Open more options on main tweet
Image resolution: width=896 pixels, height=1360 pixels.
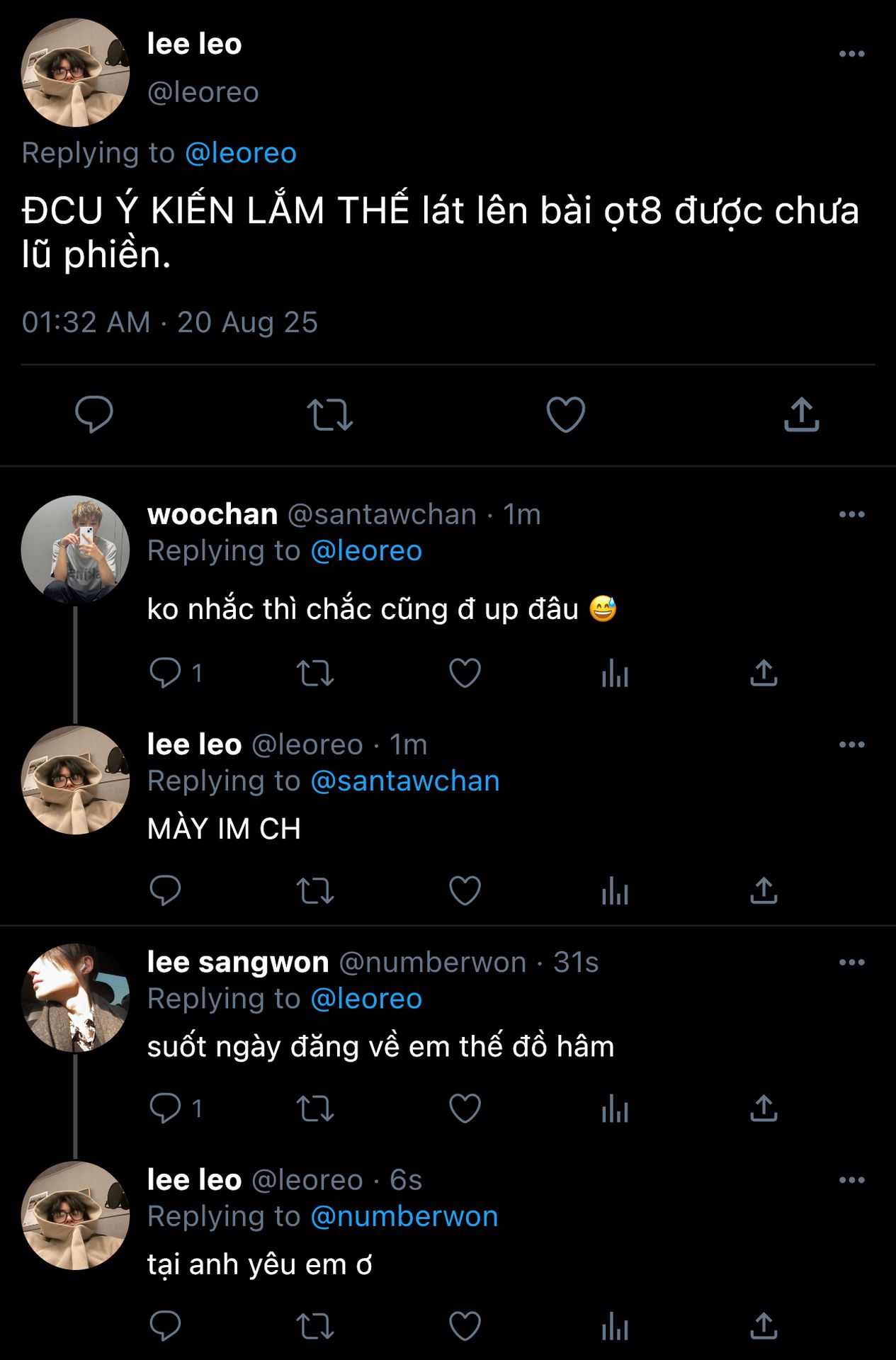[x=851, y=54]
